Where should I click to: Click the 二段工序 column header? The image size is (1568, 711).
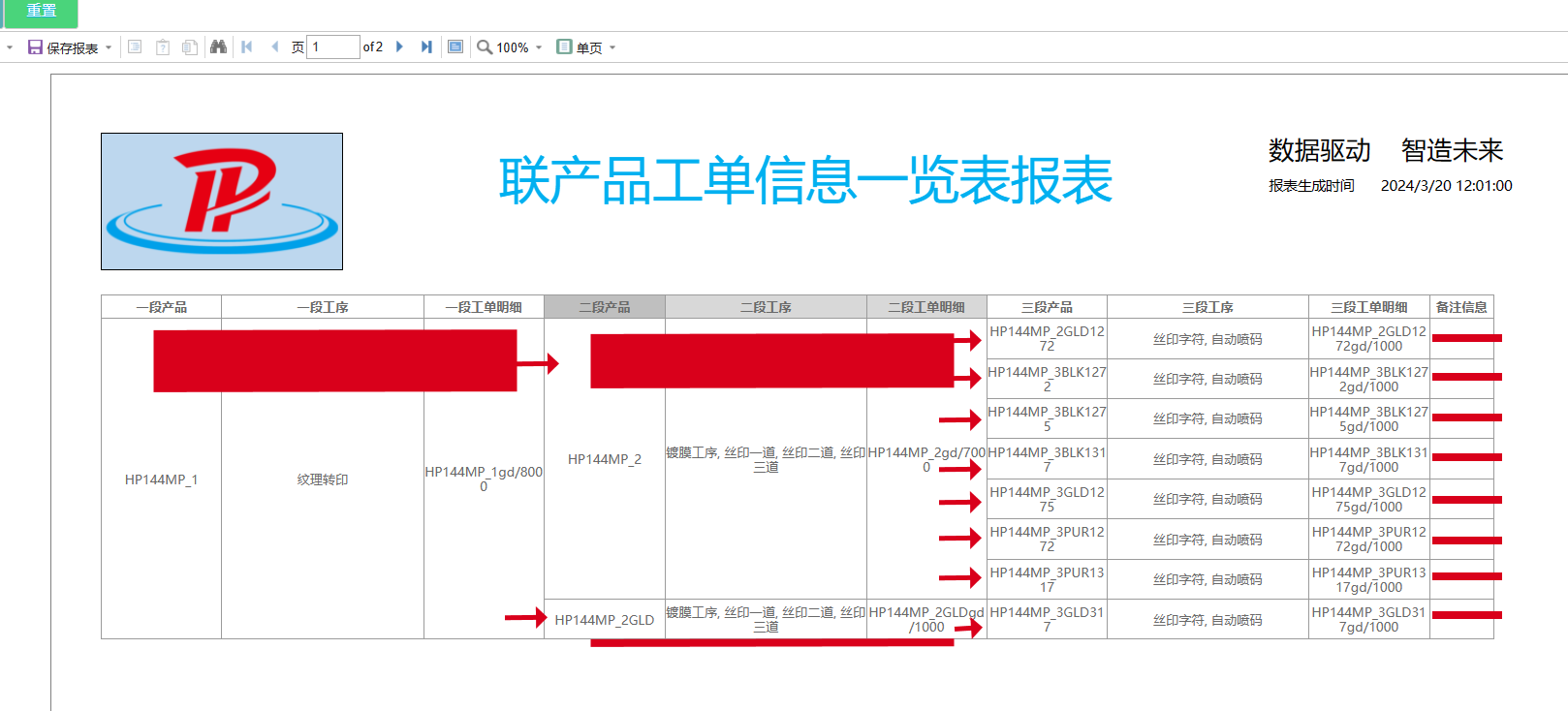766,307
